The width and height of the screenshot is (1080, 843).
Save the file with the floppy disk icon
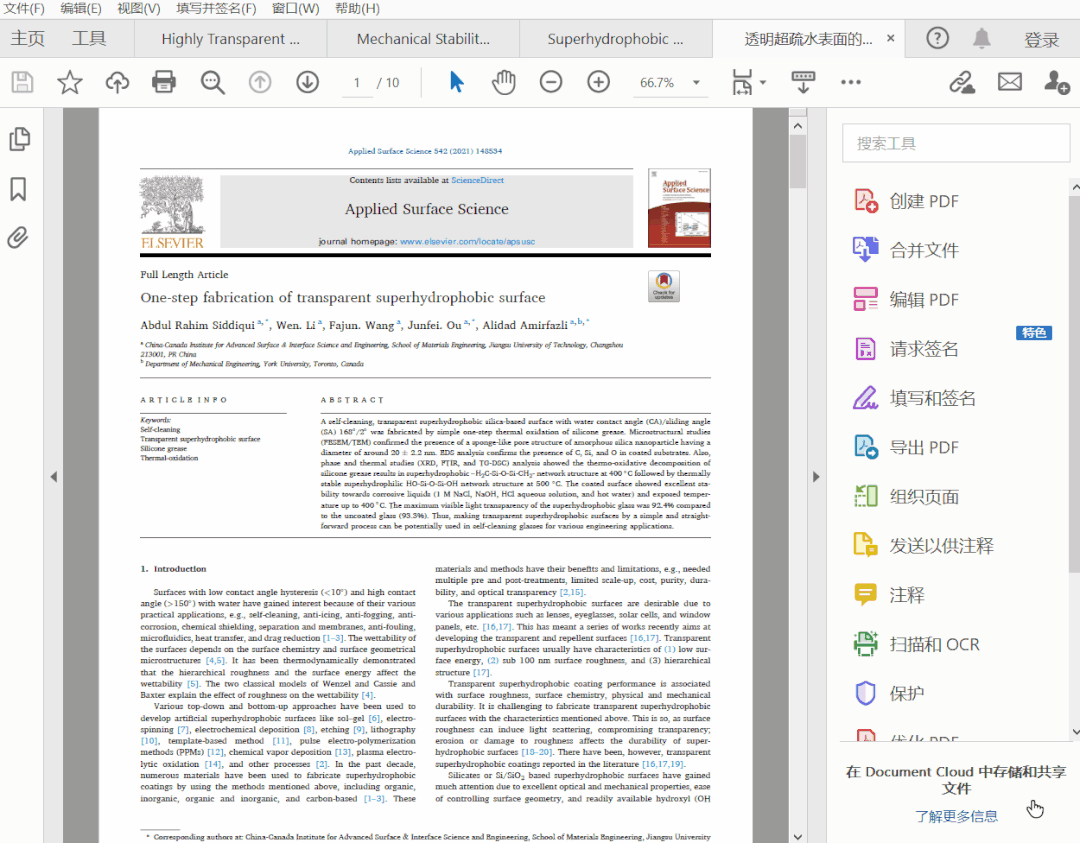22,83
